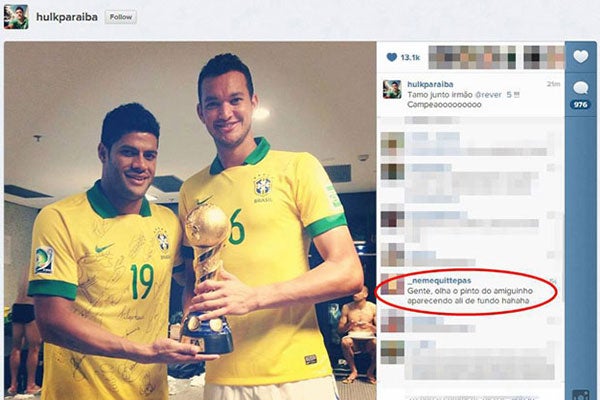
Task: Click the blurred avatar directly below _nemequittepas comment
Action: coord(392,321)
